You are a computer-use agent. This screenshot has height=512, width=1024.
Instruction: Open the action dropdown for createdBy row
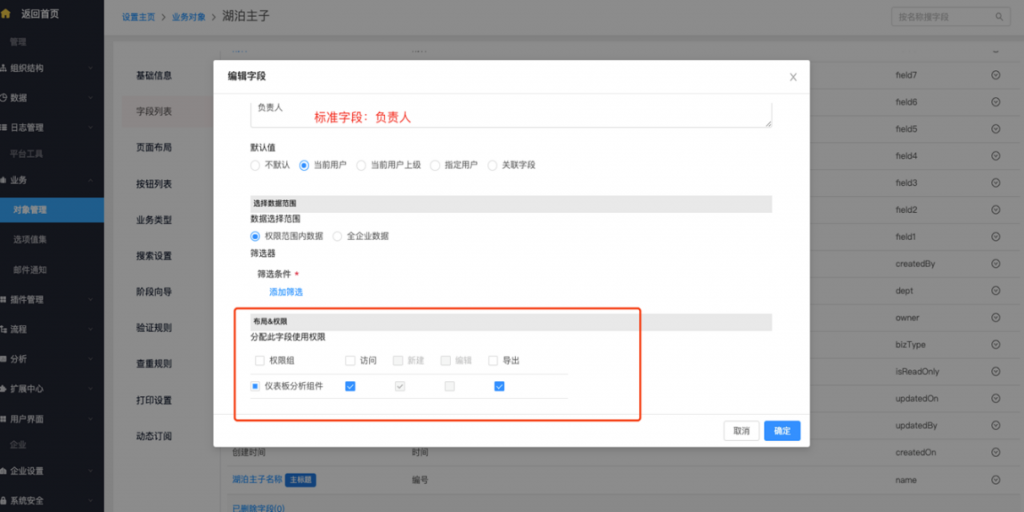pyautogui.click(x=995, y=264)
